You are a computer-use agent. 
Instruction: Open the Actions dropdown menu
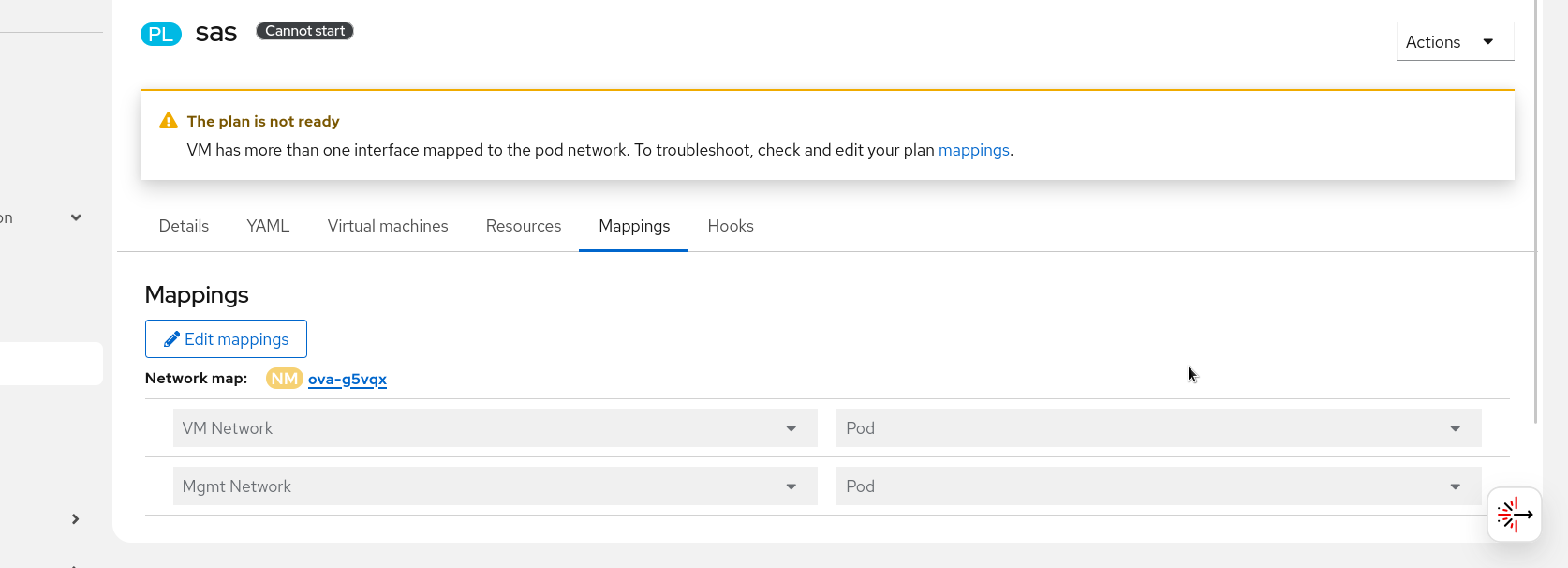1454,42
